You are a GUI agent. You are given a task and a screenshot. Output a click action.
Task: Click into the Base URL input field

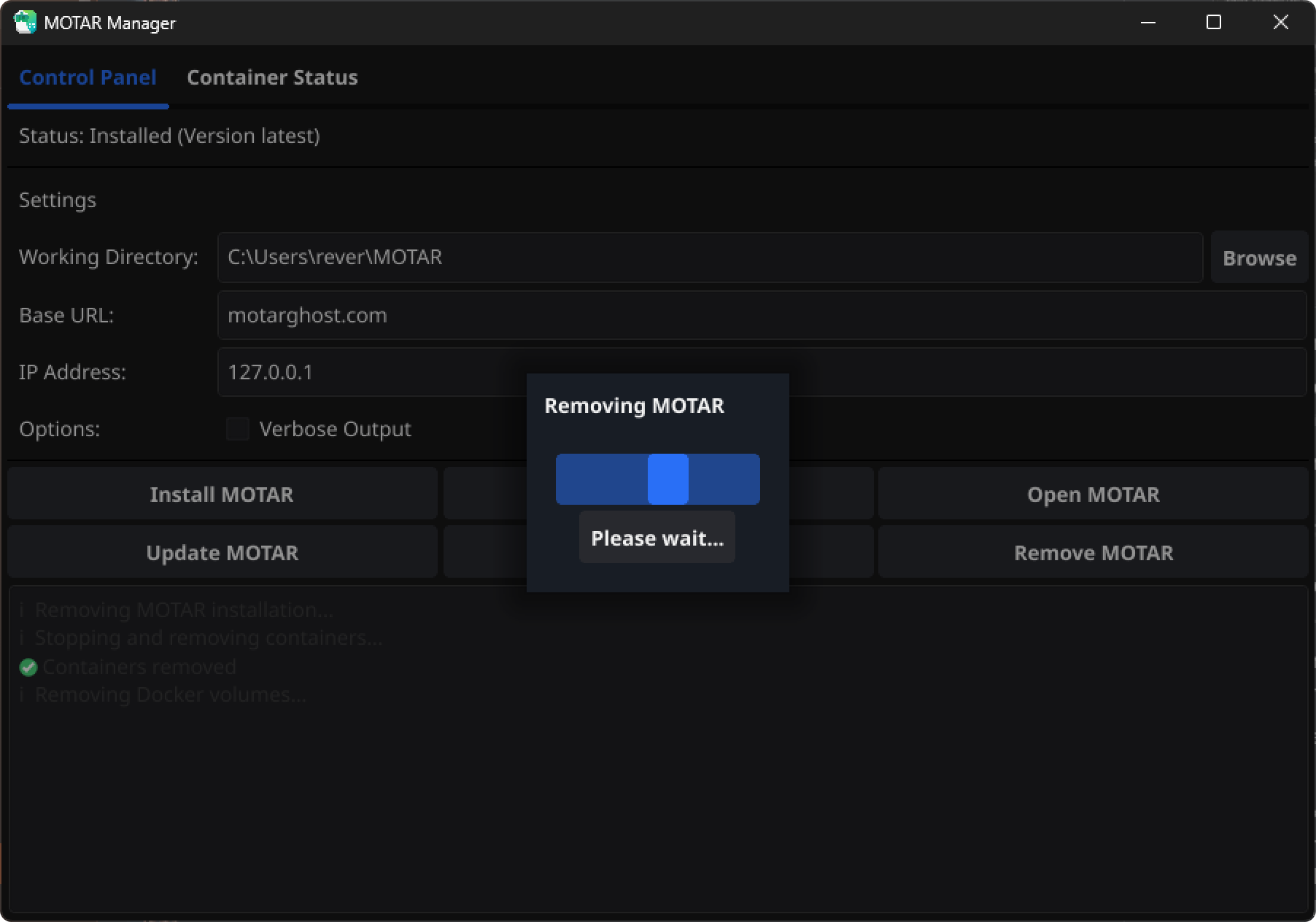point(761,315)
